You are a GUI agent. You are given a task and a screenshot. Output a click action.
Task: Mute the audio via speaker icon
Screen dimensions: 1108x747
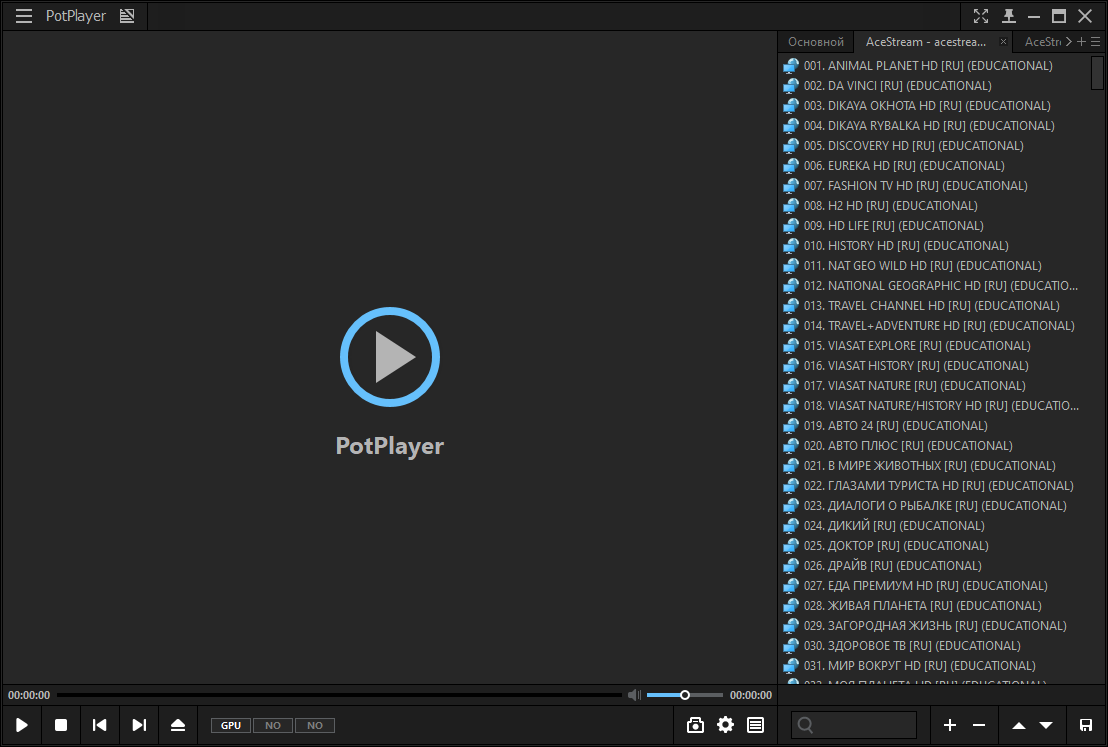634,695
